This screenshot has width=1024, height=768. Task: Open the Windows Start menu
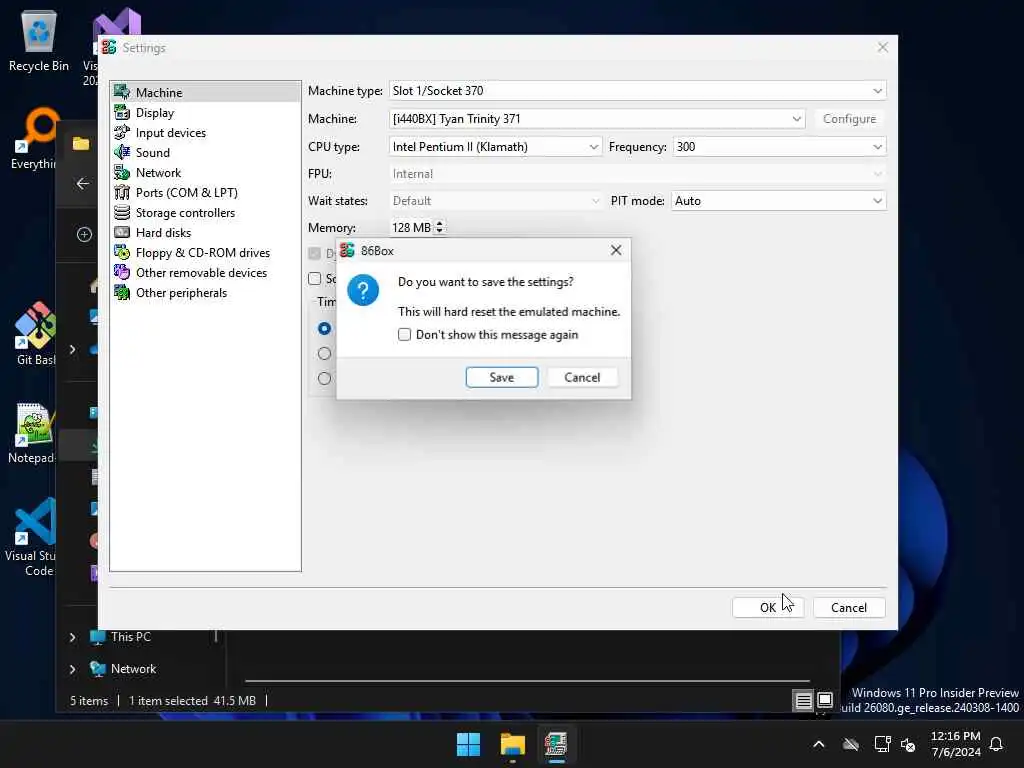[x=468, y=744]
